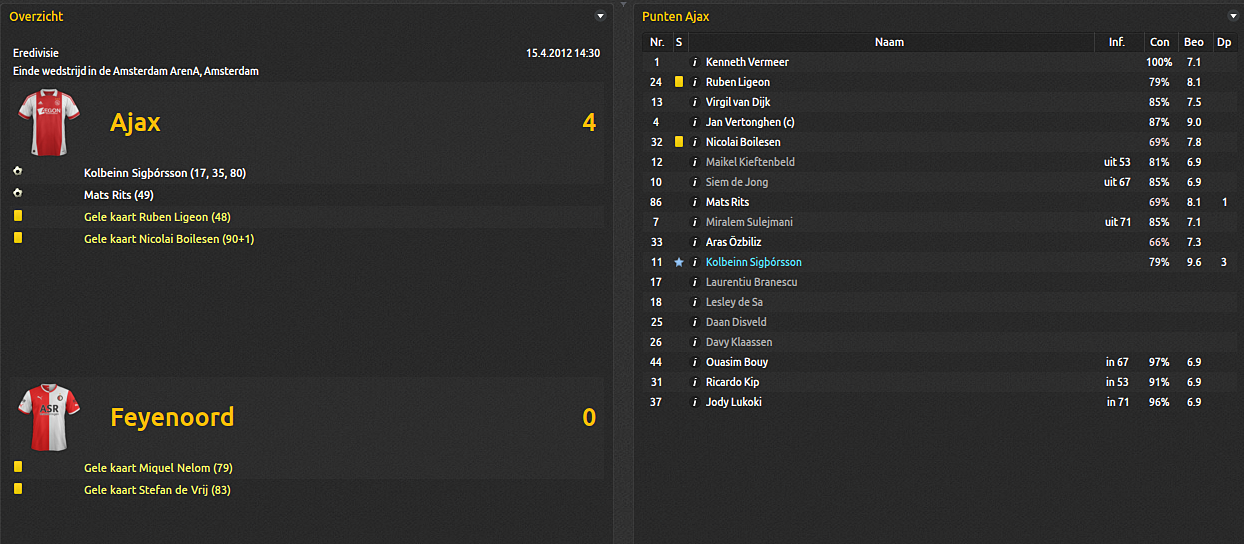Image resolution: width=1244 pixels, height=544 pixels.
Task: Click the Nr. column header
Action: (657, 42)
